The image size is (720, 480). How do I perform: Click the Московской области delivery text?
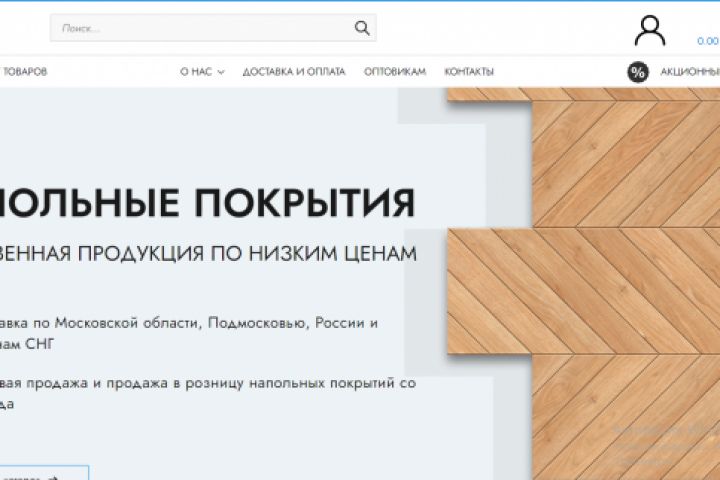[128, 323]
